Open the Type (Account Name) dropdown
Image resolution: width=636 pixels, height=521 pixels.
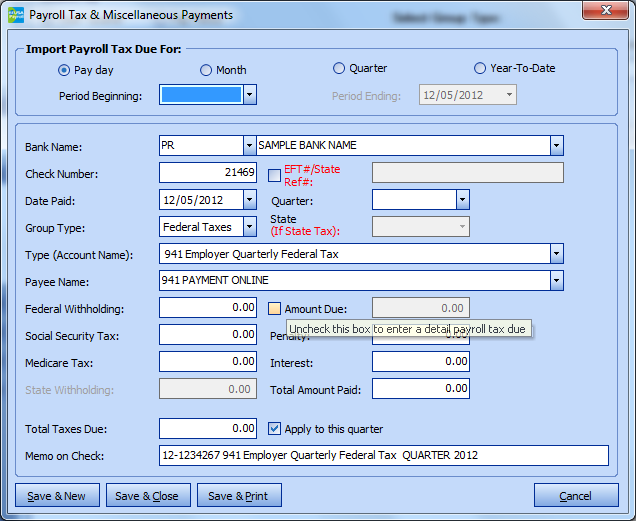(x=556, y=255)
